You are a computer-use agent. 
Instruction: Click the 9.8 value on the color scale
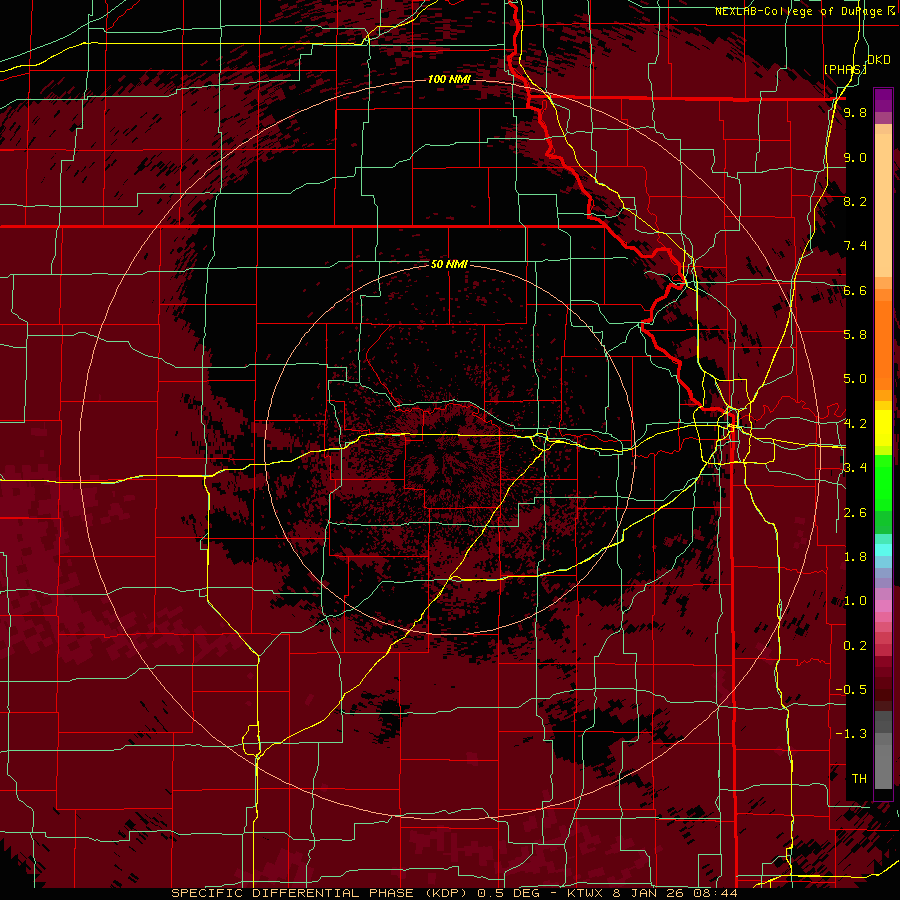(855, 112)
